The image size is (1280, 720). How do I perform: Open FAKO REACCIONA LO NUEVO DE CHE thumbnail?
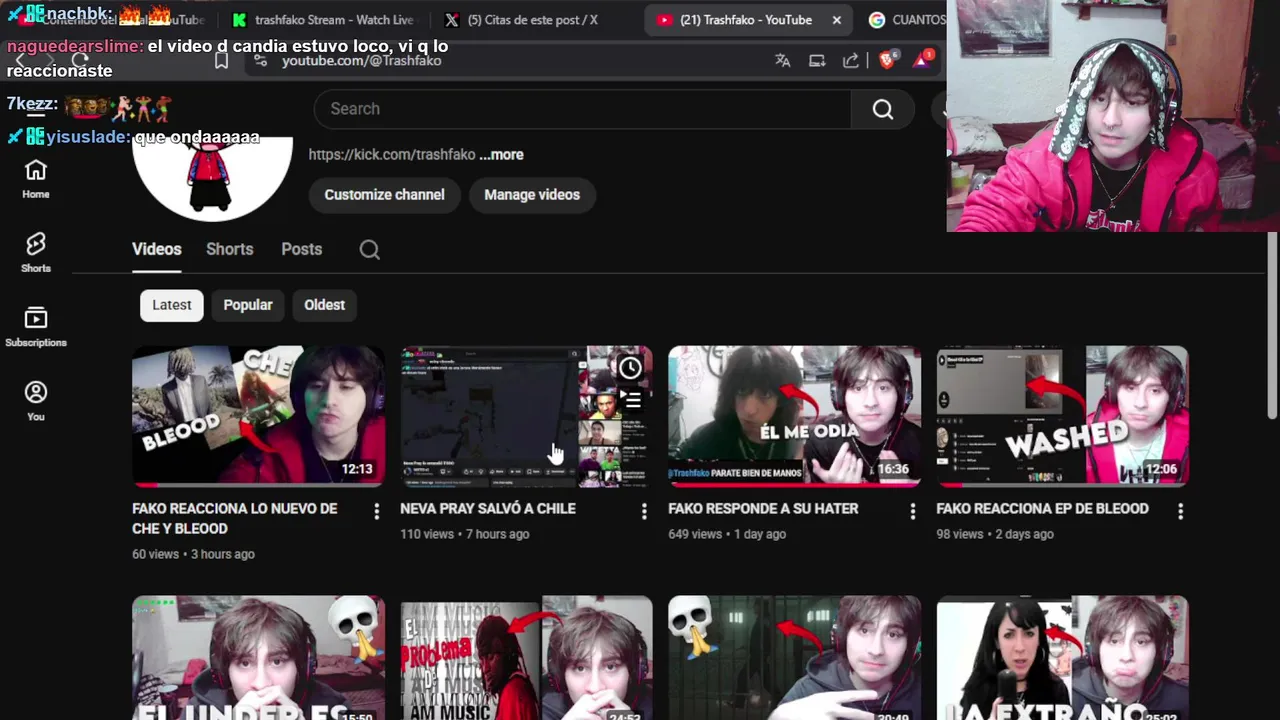click(x=258, y=417)
